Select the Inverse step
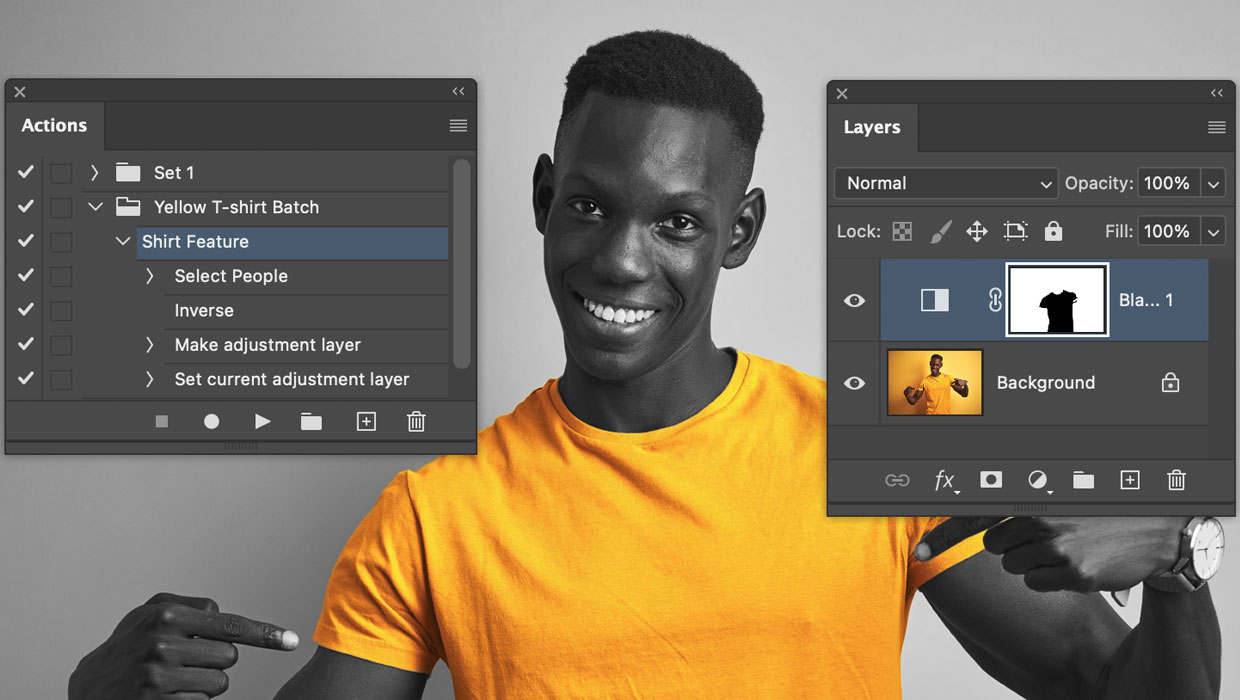Screen dimensions: 1240x700 (x=306, y=310)
